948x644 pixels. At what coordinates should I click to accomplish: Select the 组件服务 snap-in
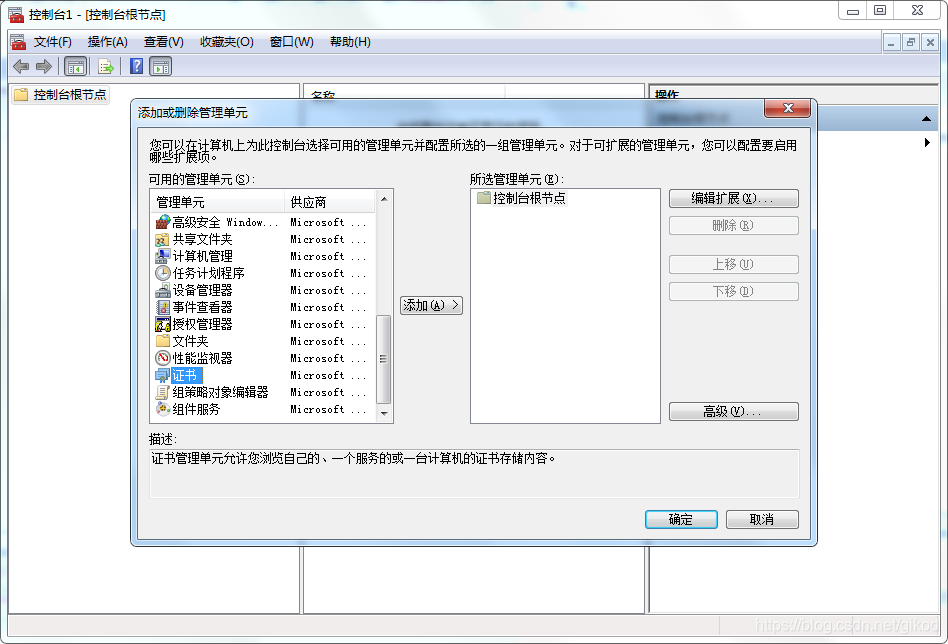(x=194, y=409)
